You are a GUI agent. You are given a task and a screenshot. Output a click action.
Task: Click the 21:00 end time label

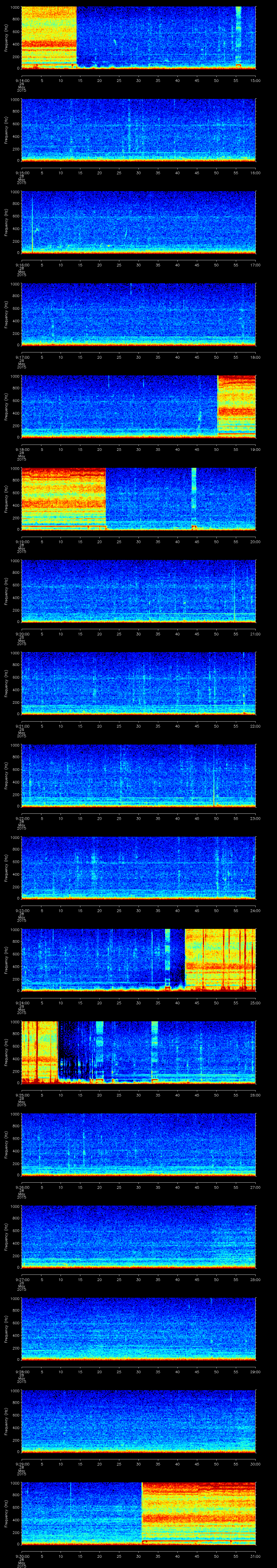click(x=255, y=634)
